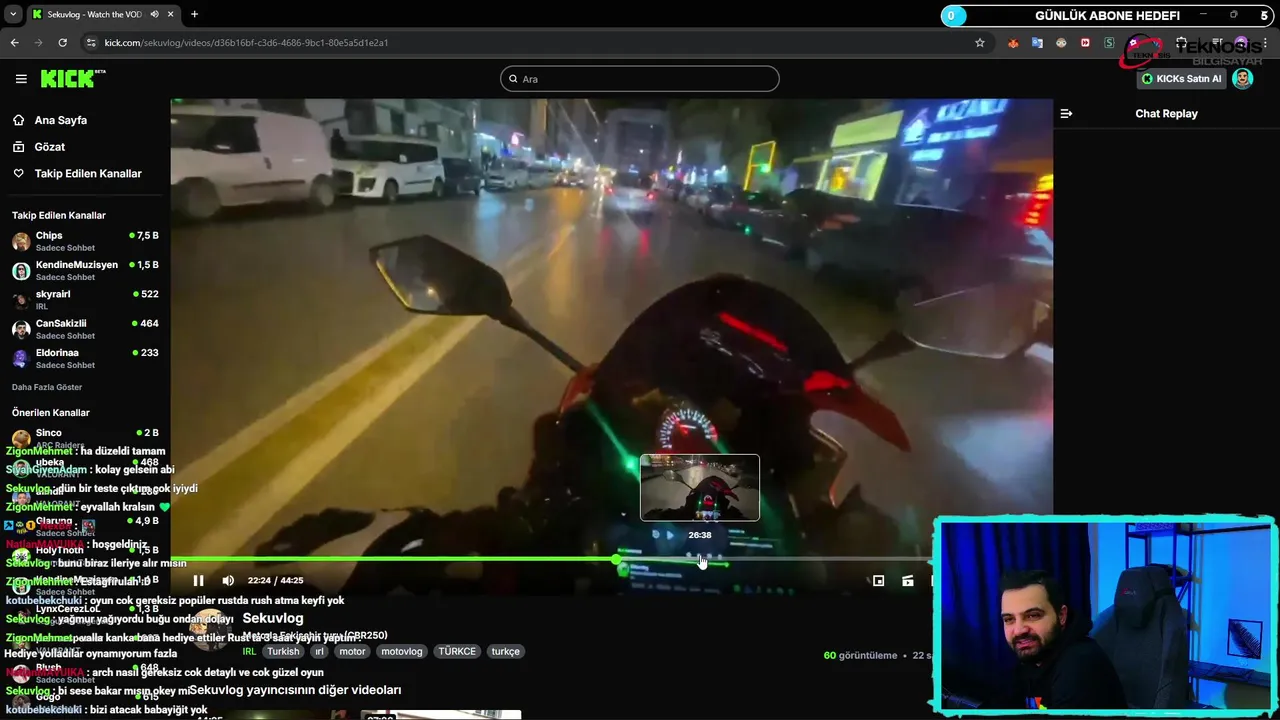Select the turkçe tag
Image resolution: width=1280 pixels, height=720 pixels.
tap(505, 651)
